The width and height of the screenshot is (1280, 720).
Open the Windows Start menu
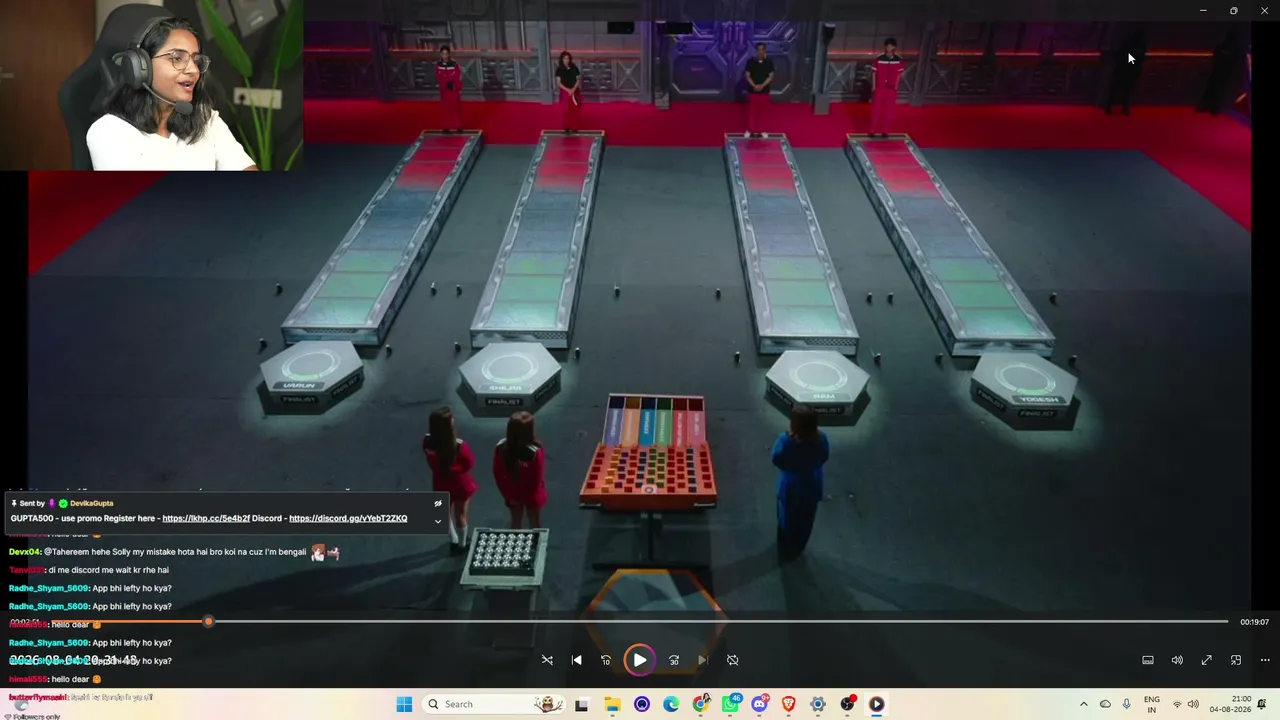(404, 704)
